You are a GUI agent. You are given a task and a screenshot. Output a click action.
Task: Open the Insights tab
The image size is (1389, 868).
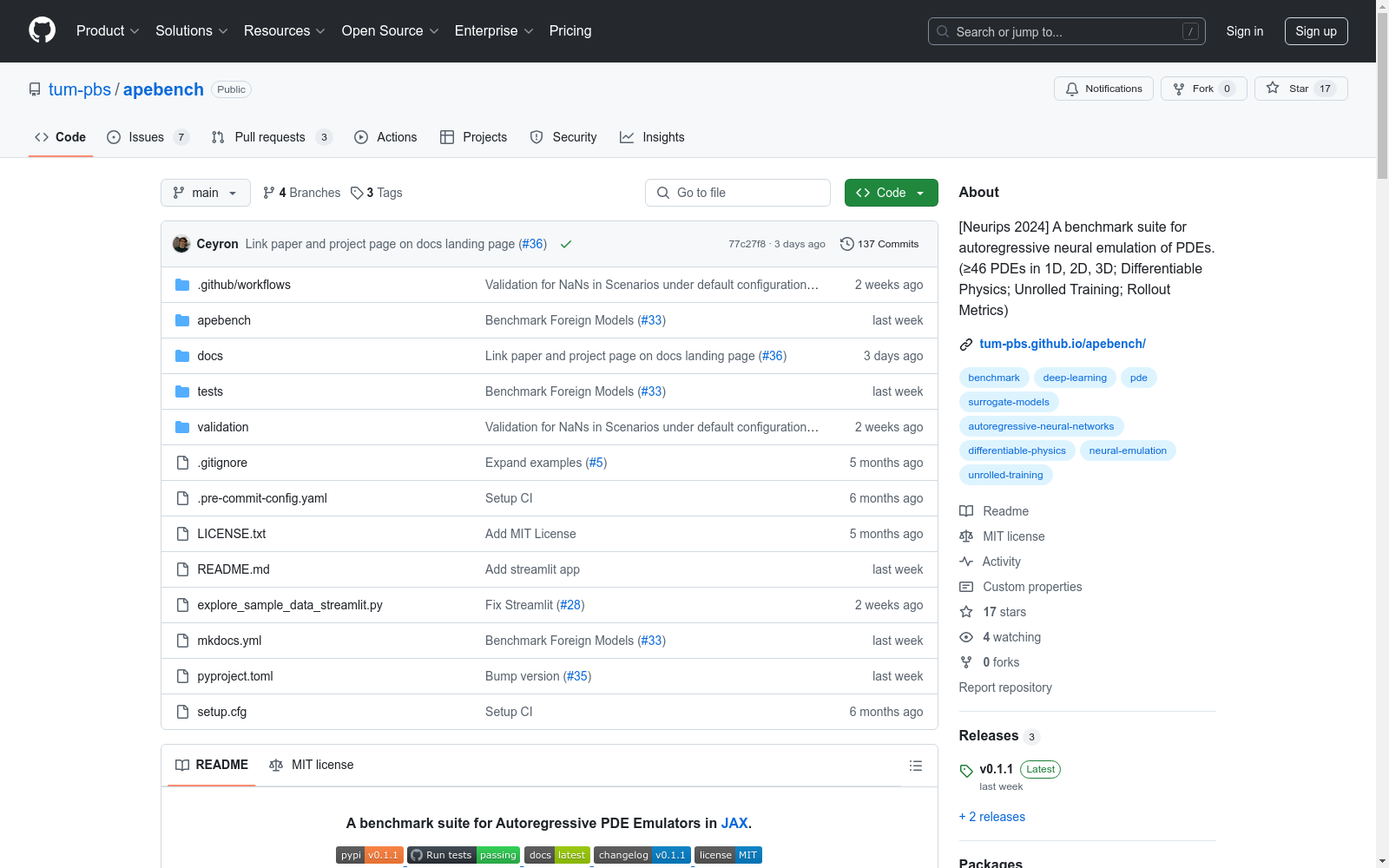[x=652, y=137]
